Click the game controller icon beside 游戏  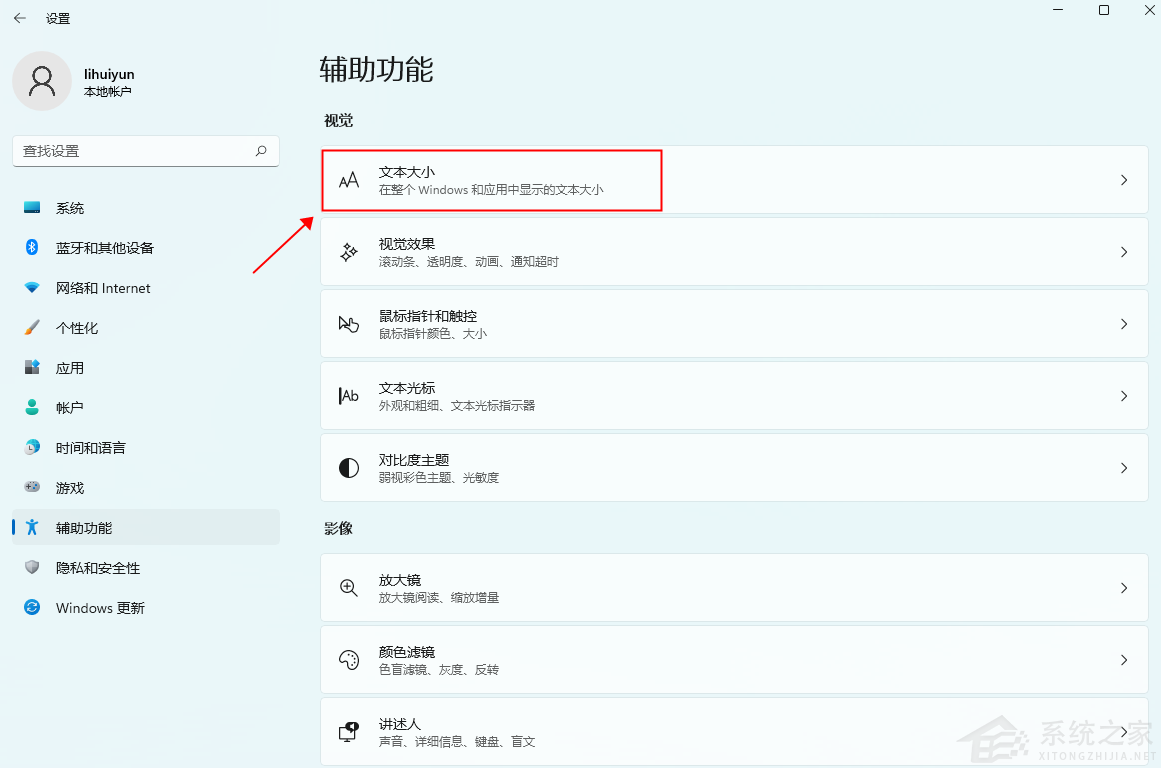[32, 487]
